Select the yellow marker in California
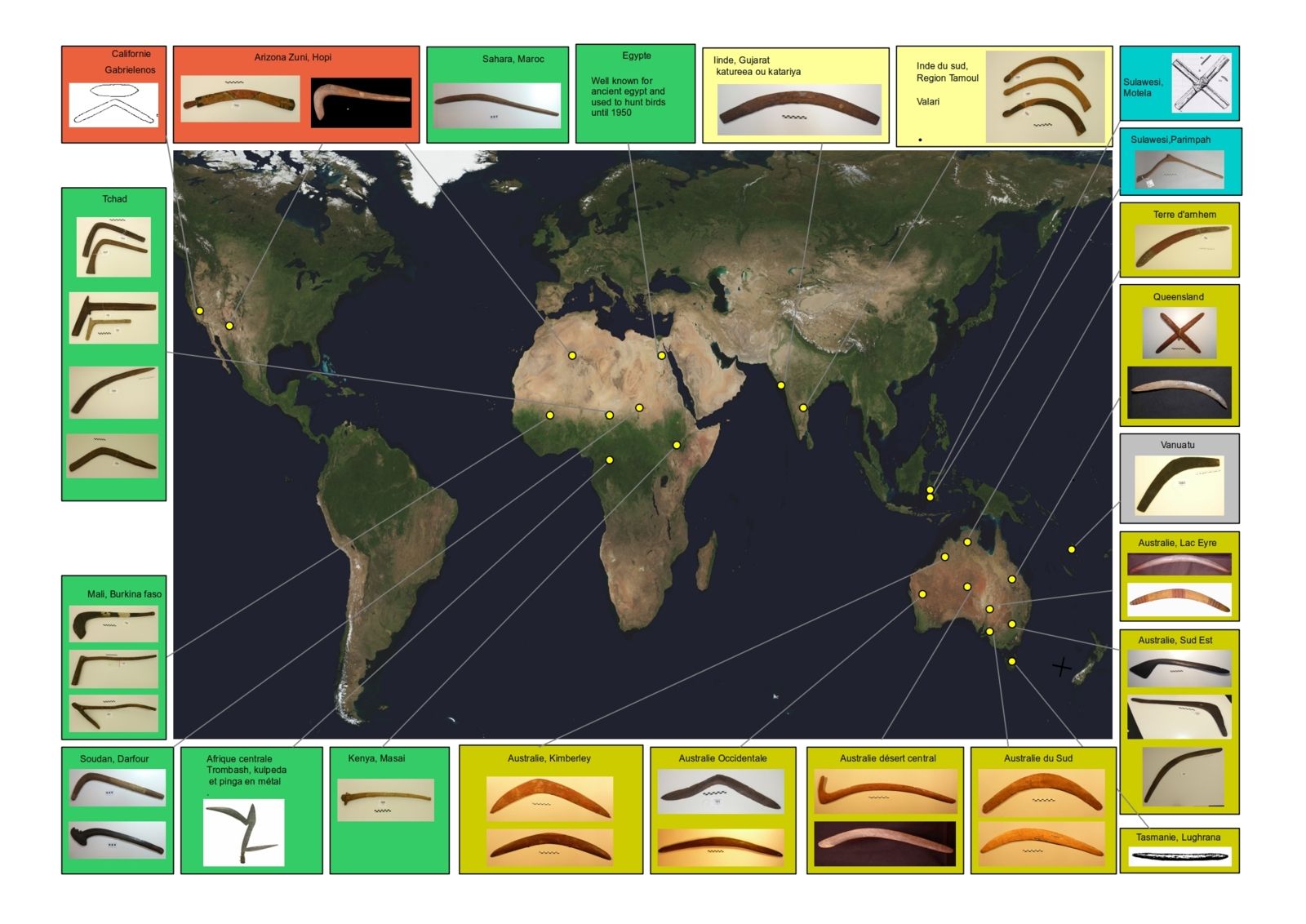 tap(199, 311)
